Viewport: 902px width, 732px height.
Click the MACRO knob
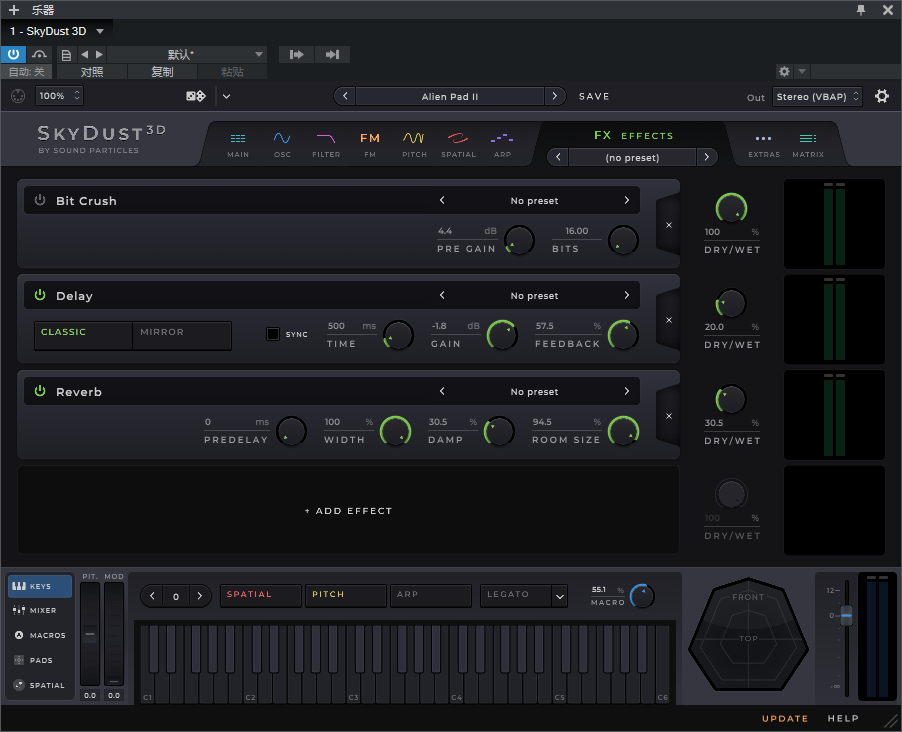(641, 596)
